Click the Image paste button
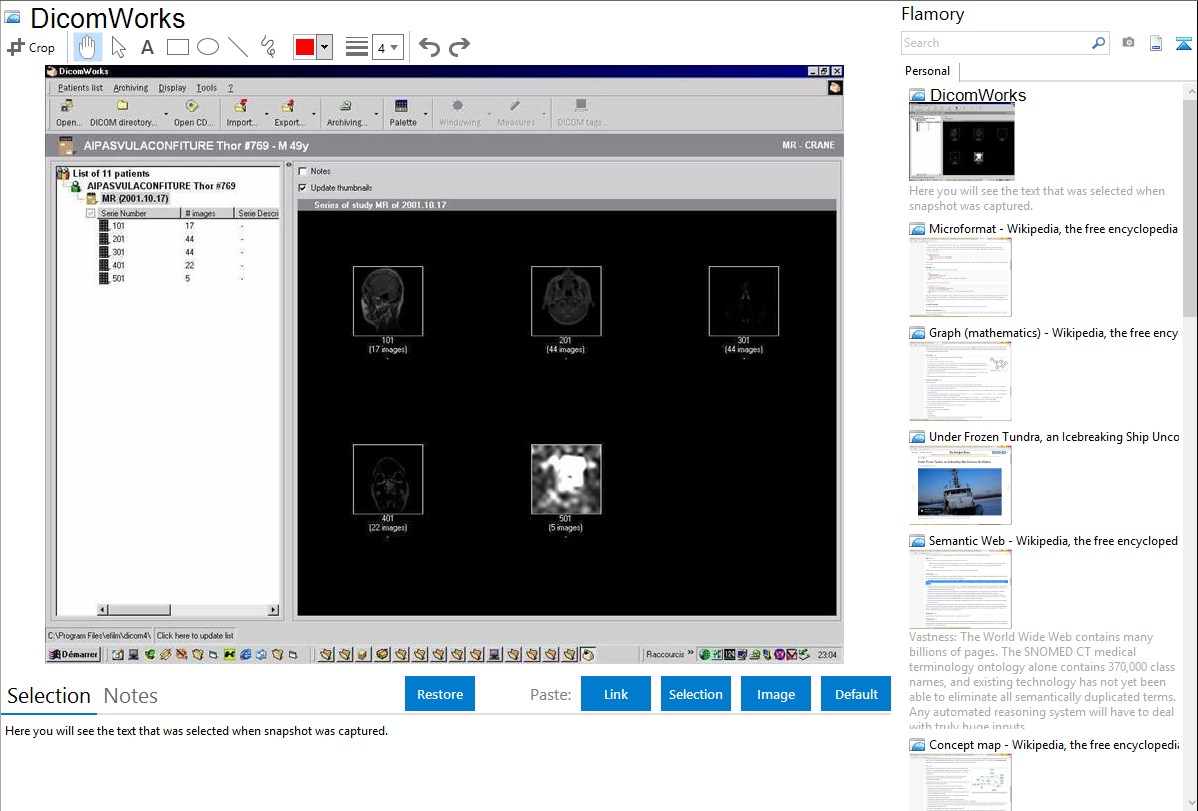The height and width of the screenshot is (811, 1198). click(775, 694)
